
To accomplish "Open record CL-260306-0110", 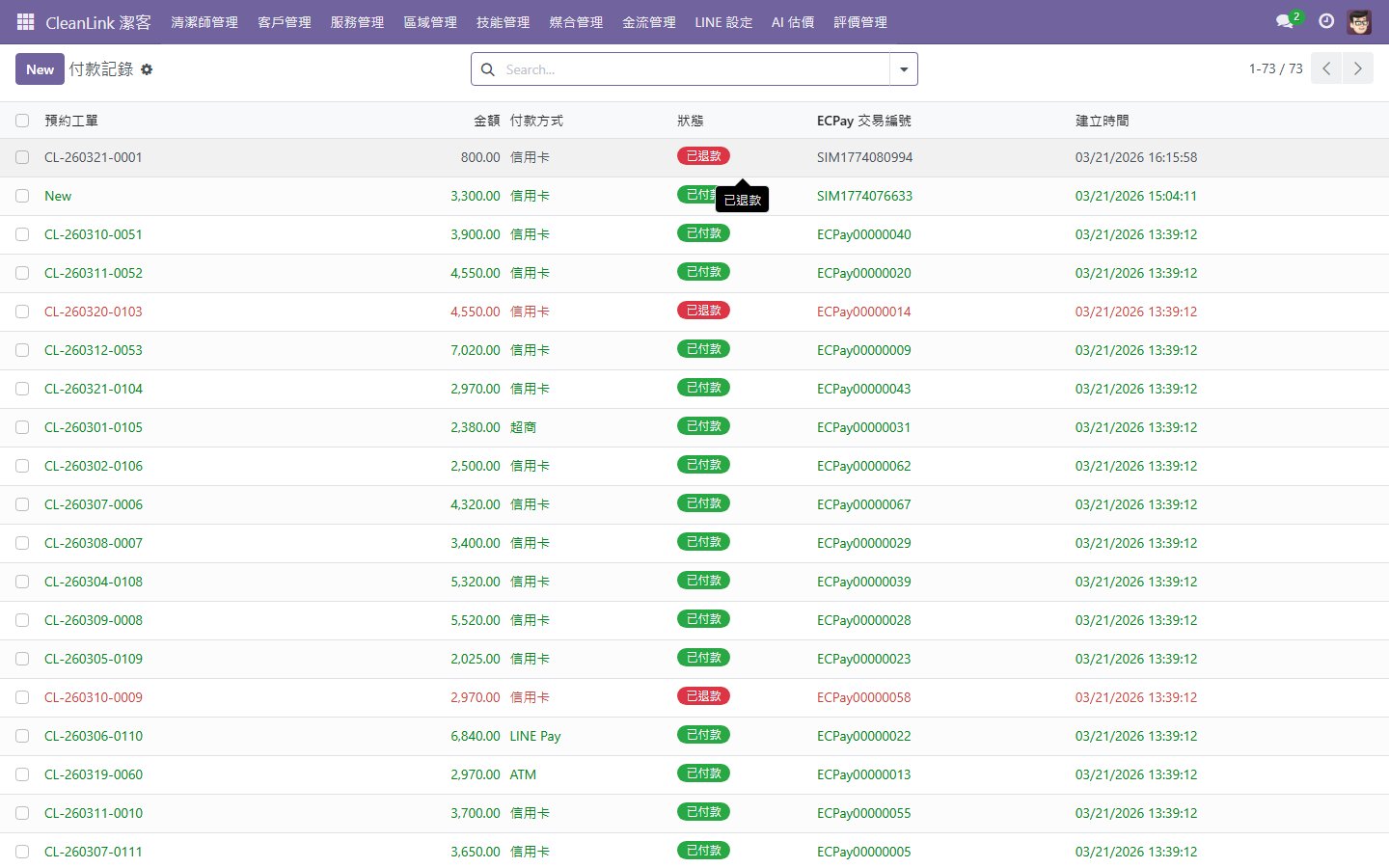I will (x=94, y=736).
